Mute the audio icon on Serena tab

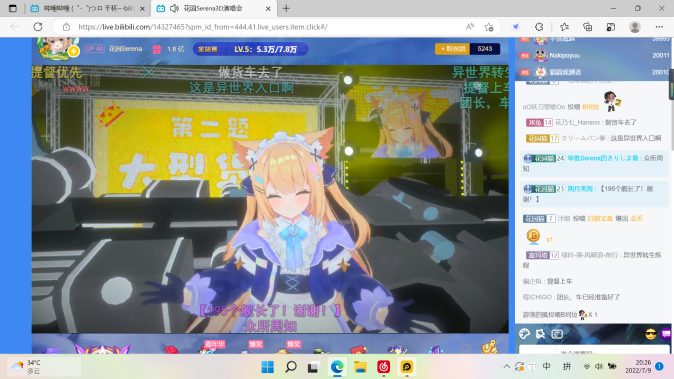tap(175, 8)
